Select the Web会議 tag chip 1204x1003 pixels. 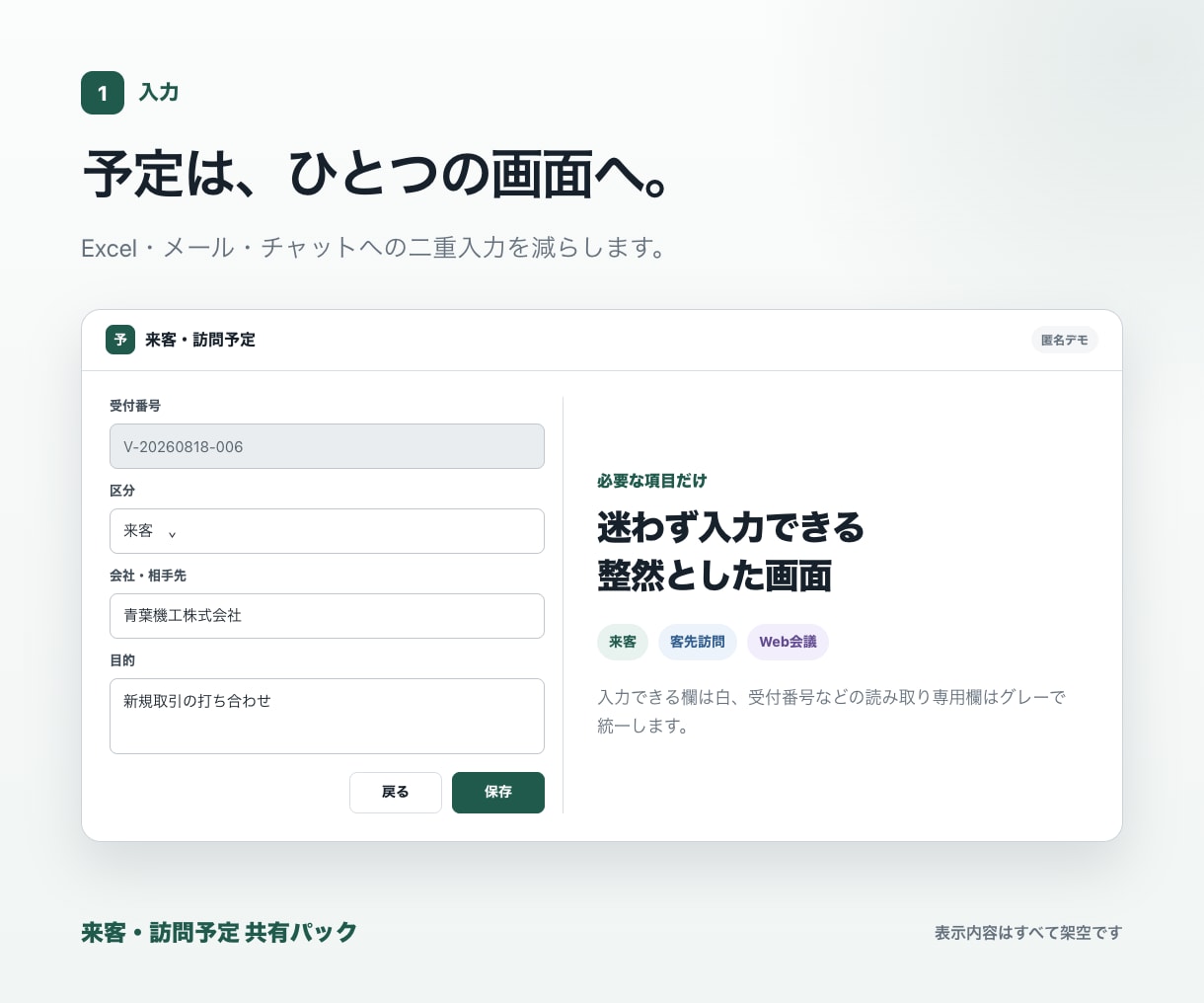coord(788,642)
